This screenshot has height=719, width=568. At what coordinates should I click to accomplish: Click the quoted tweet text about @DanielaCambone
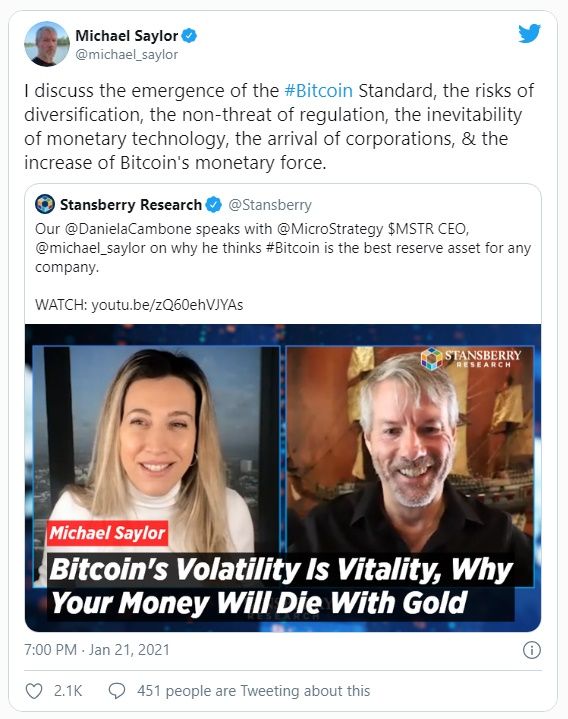283,248
